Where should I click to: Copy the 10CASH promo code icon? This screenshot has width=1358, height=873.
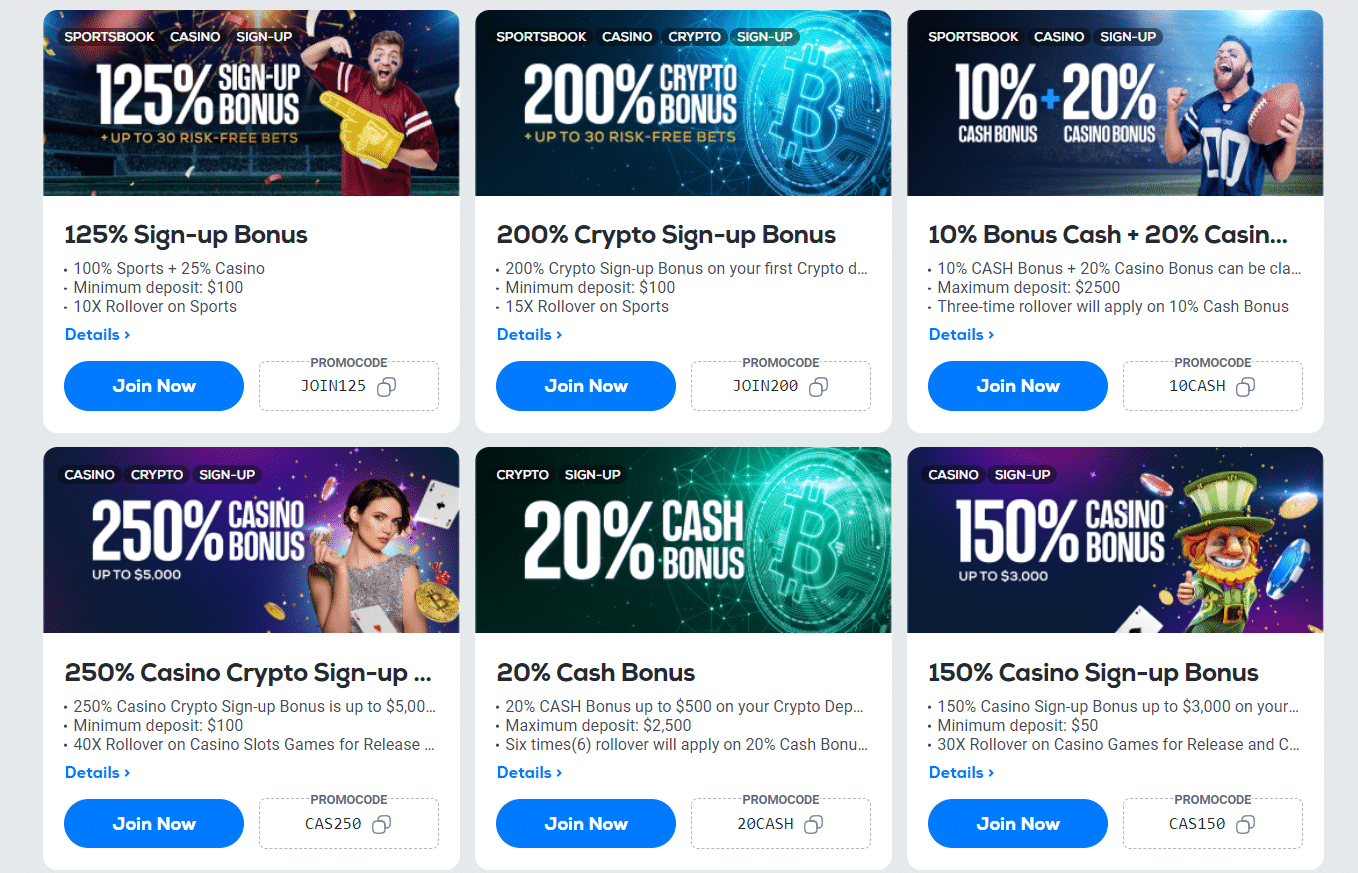pos(1245,387)
